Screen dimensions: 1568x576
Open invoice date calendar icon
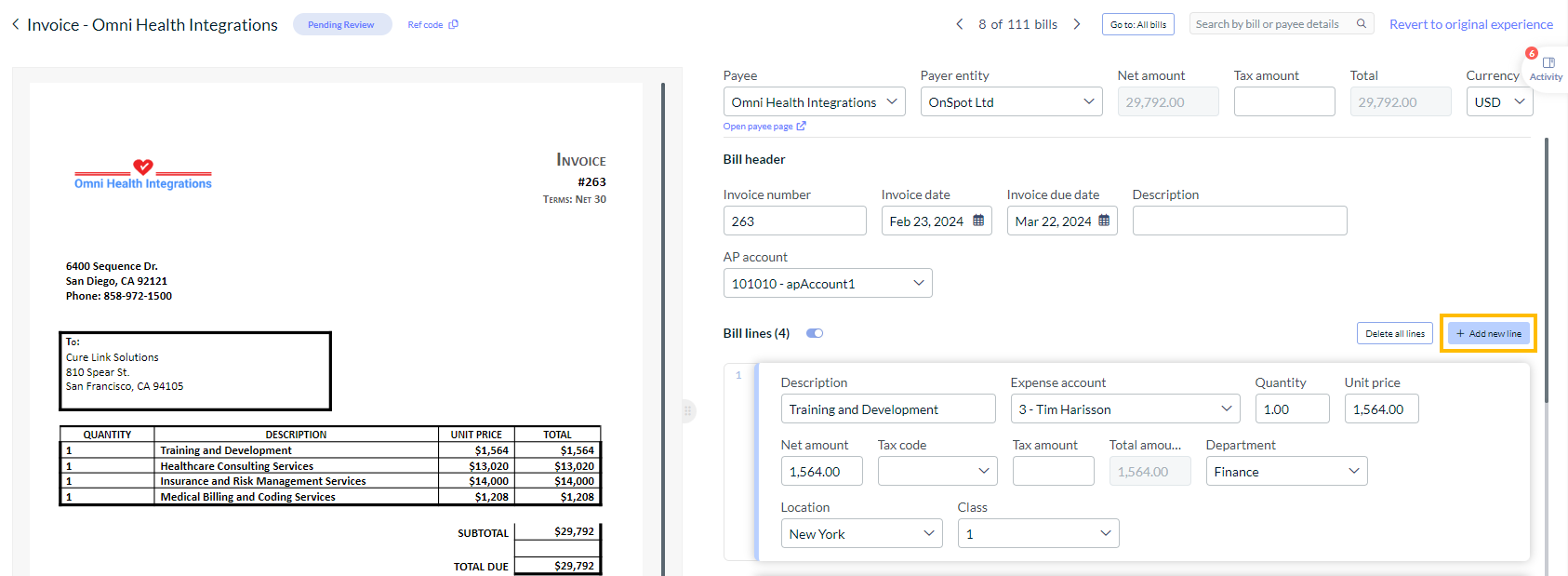pyautogui.click(x=978, y=221)
